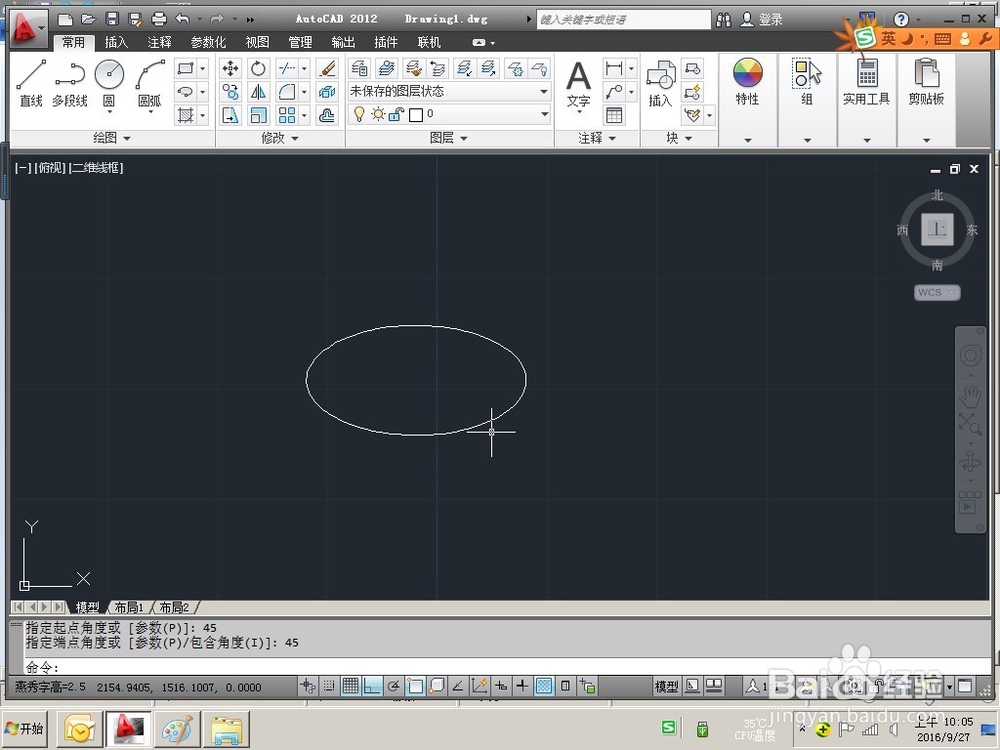The height and width of the screenshot is (750, 1000).
Task: Select the Arc (圆弧) tool
Action: 150,83
